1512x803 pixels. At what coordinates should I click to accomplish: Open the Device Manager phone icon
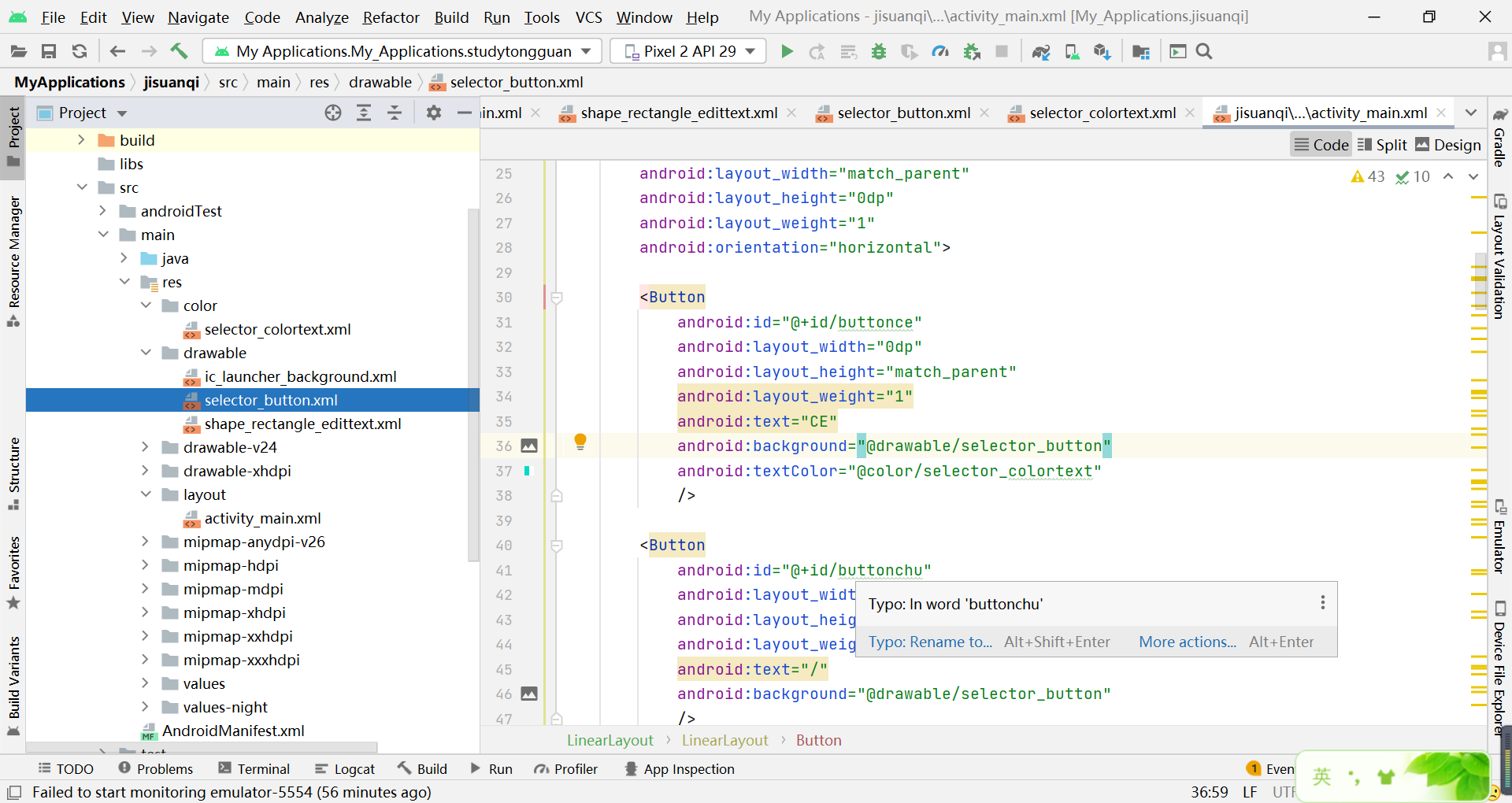[x=1072, y=51]
